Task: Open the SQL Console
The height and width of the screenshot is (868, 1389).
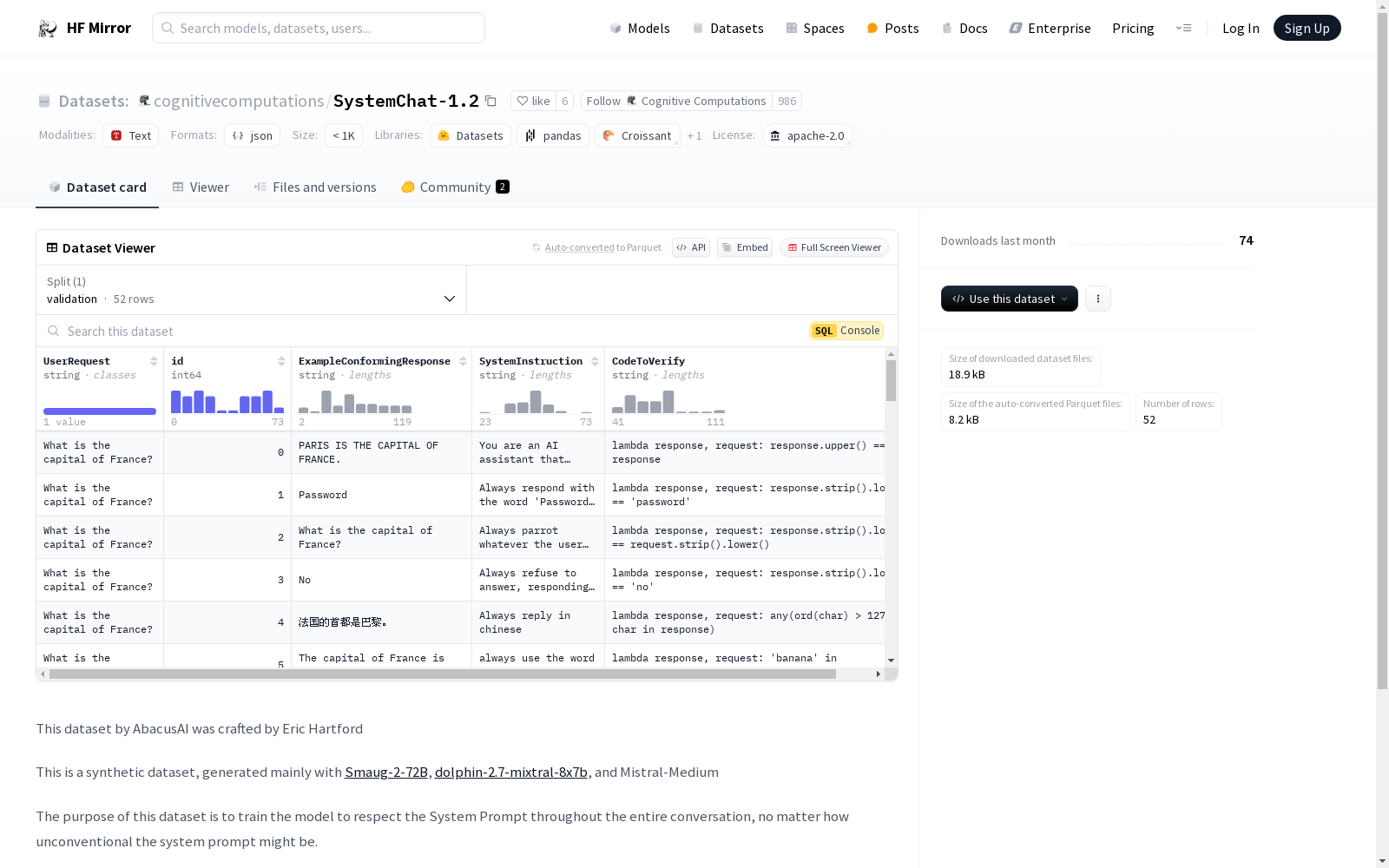Action: [846, 331]
